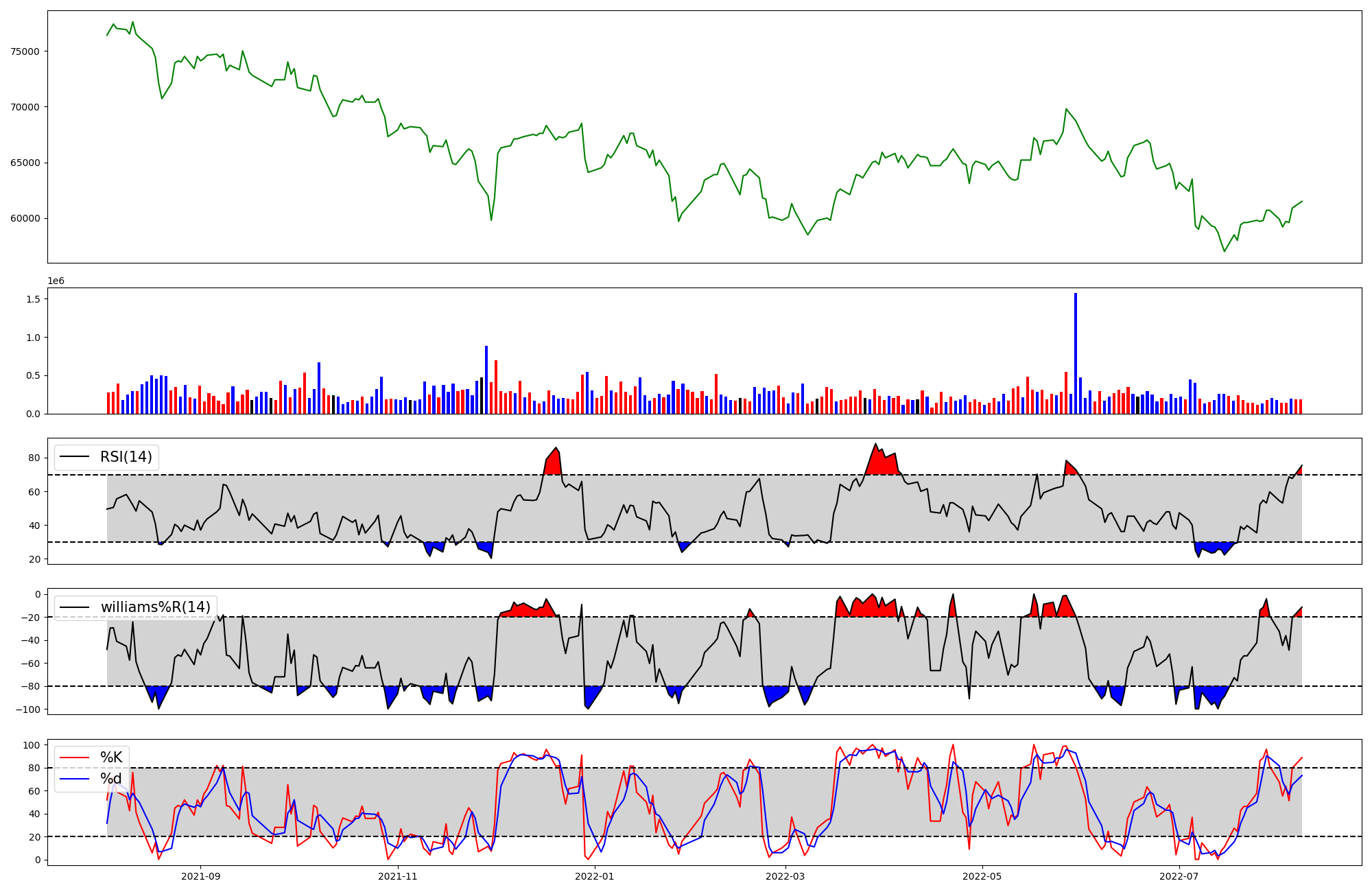Click the %d legend label
Viewport: 1372px width, 892px height.
click(111, 779)
